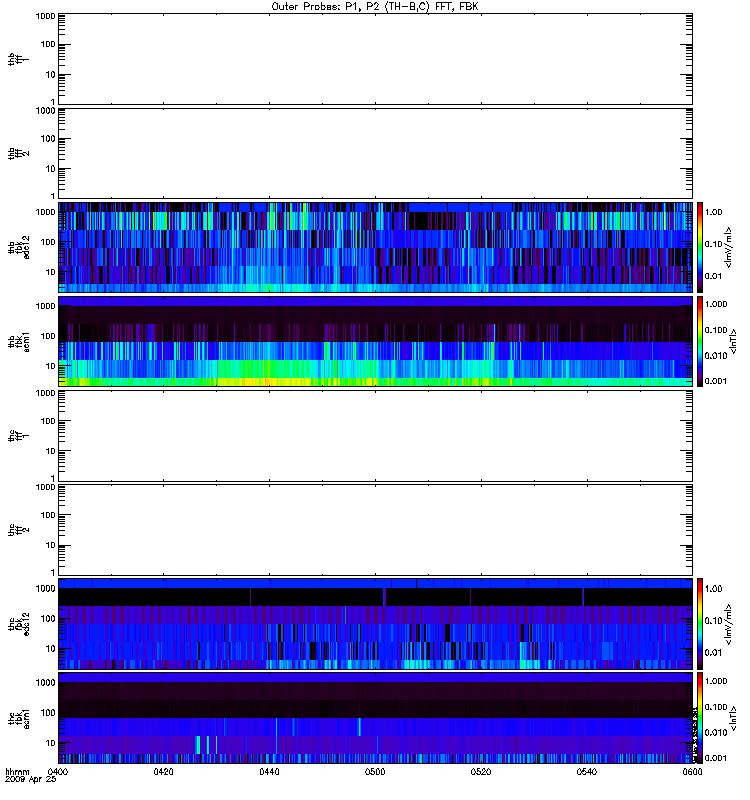Select the empty thb fff 1 plot panel
This screenshot has height=800, width=750.
pos(375,59)
